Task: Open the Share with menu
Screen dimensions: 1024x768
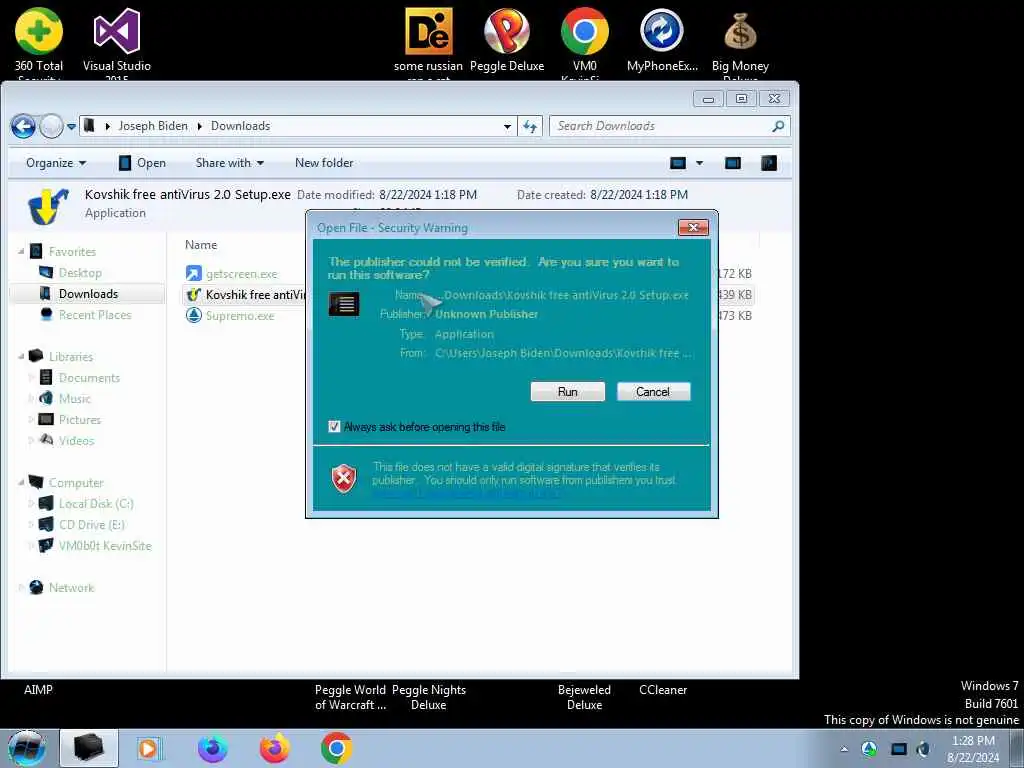Action: [x=230, y=163]
